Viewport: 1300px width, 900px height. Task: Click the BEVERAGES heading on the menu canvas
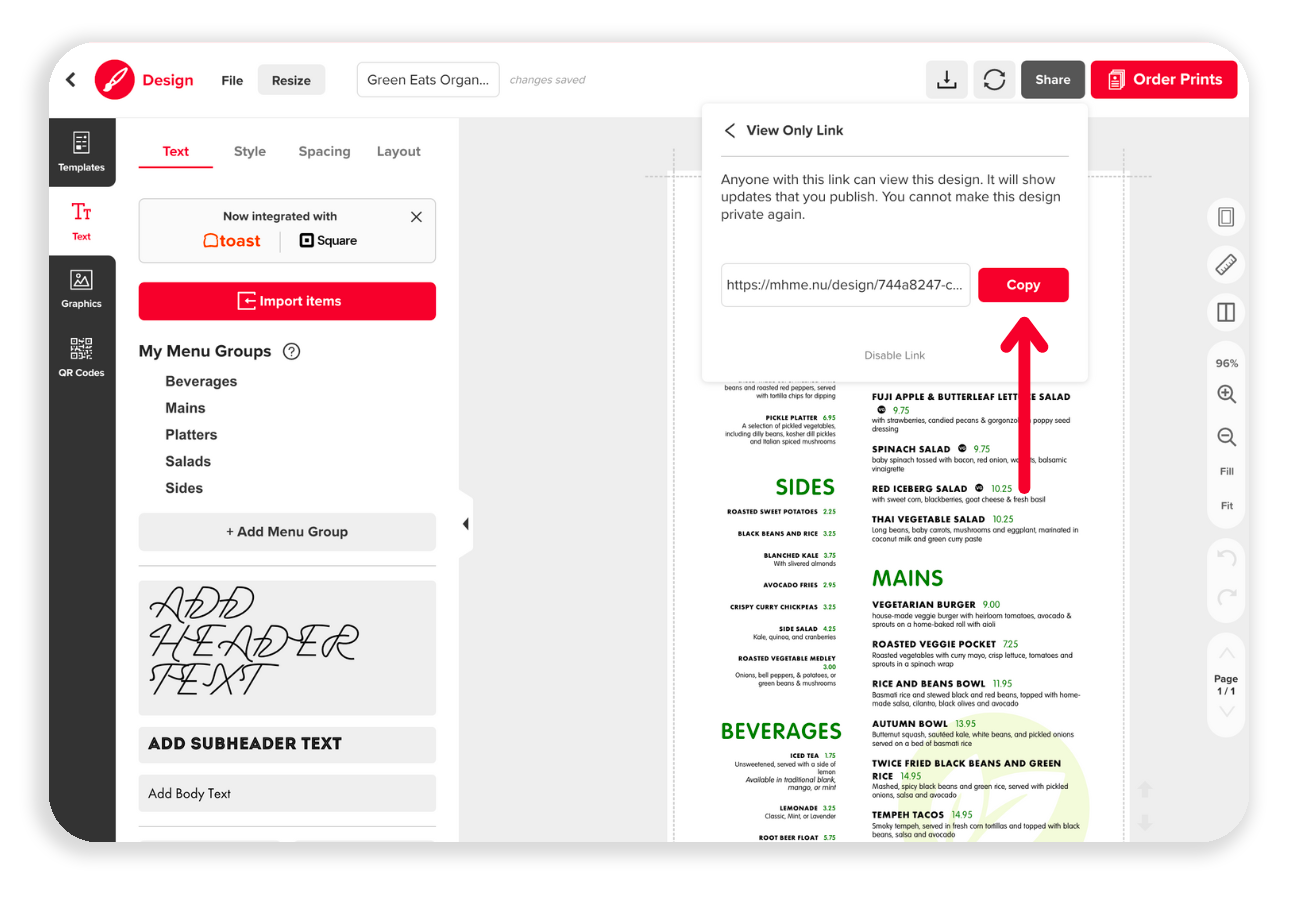click(x=781, y=731)
